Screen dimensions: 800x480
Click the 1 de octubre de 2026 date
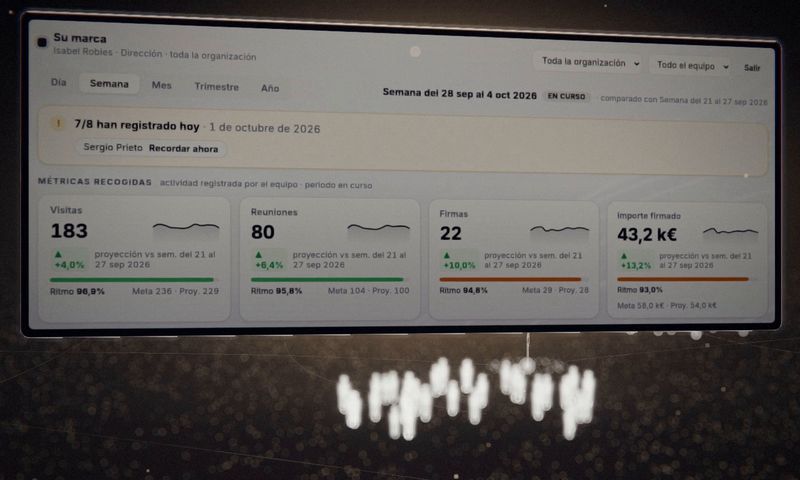pos(265,128)
